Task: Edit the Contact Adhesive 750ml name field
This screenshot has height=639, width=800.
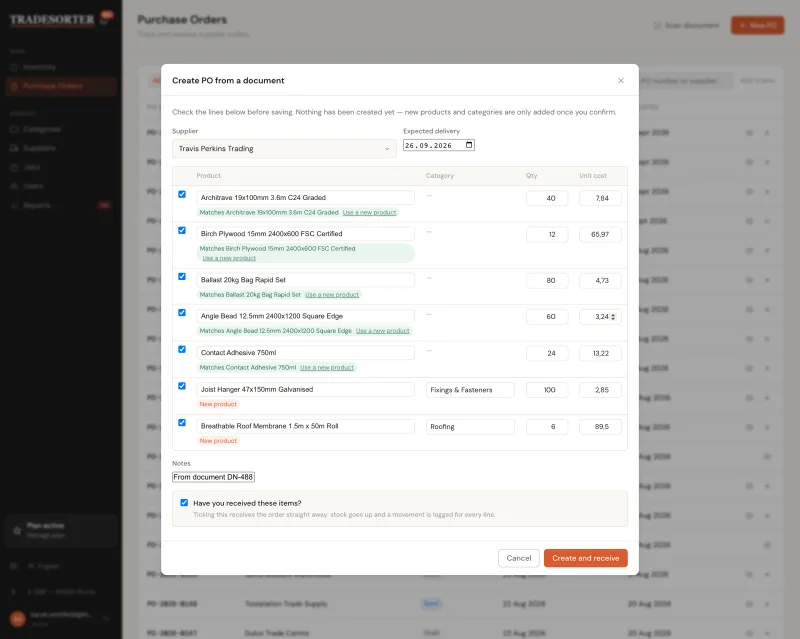Action: (306, 353)
